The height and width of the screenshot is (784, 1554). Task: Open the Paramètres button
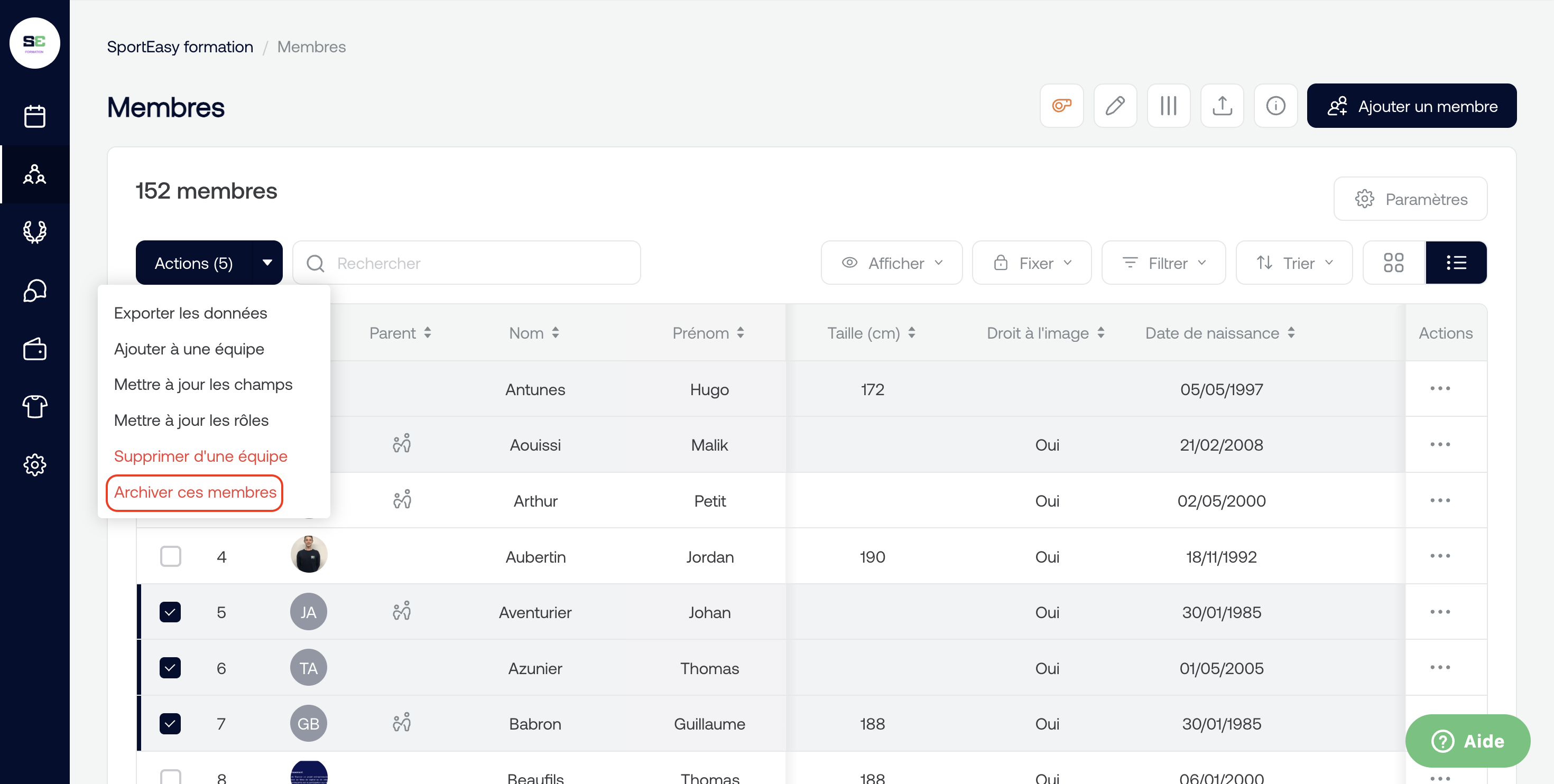(x=1410, y=199)
